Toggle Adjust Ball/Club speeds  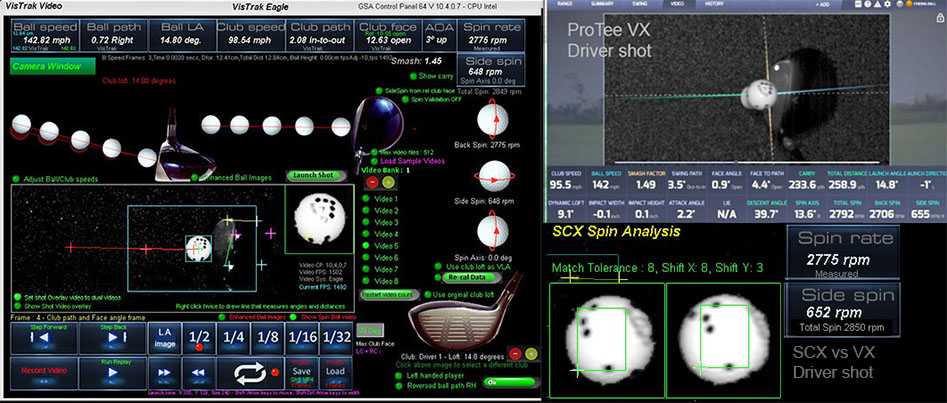[x=15, y=179]
